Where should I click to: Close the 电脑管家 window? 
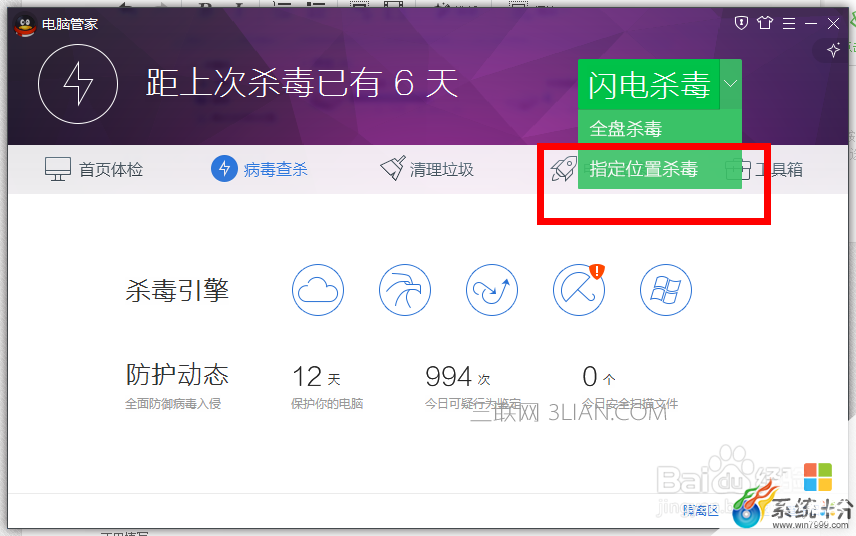click(833, 23)
